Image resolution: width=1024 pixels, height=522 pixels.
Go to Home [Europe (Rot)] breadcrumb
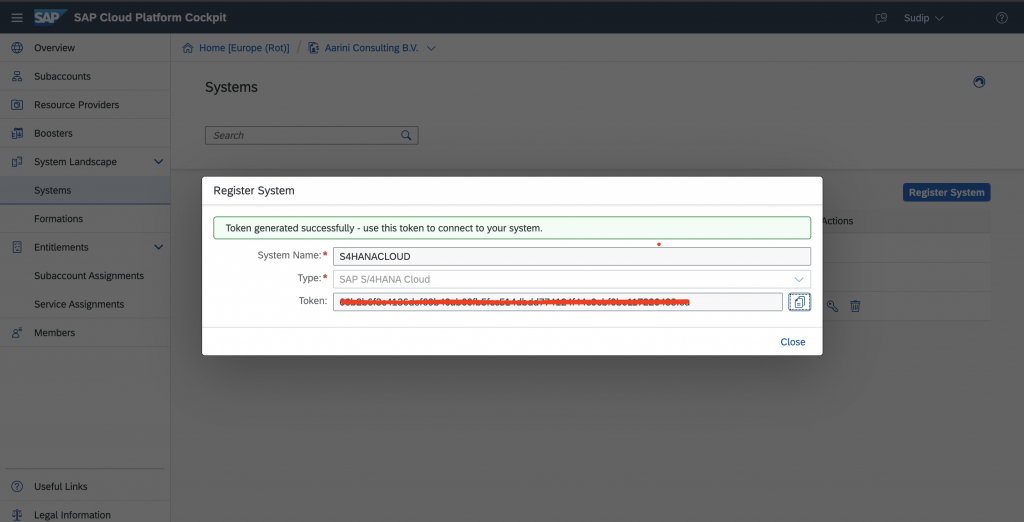click(244, 48)
